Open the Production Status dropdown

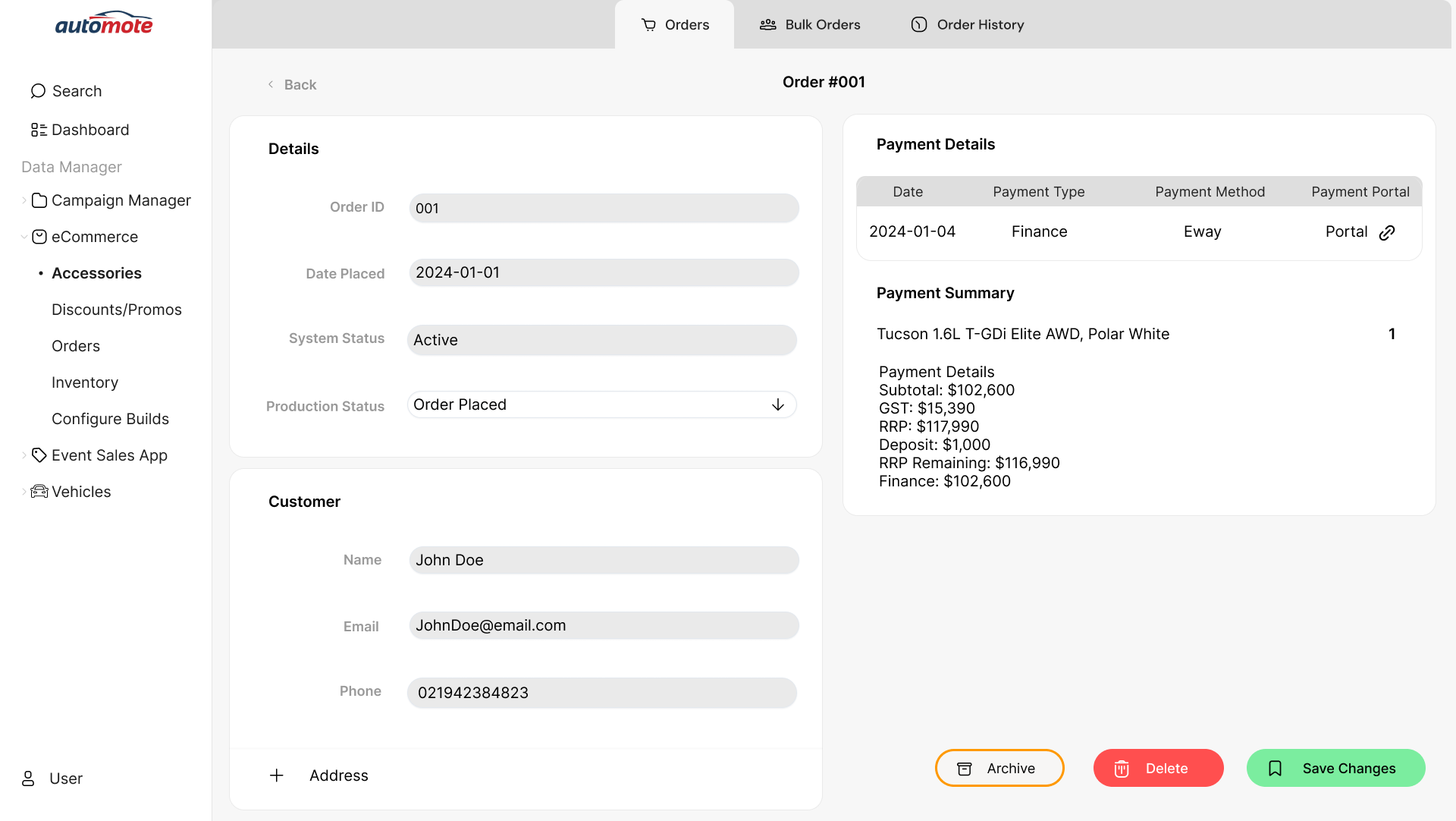[x=601, y=405]
